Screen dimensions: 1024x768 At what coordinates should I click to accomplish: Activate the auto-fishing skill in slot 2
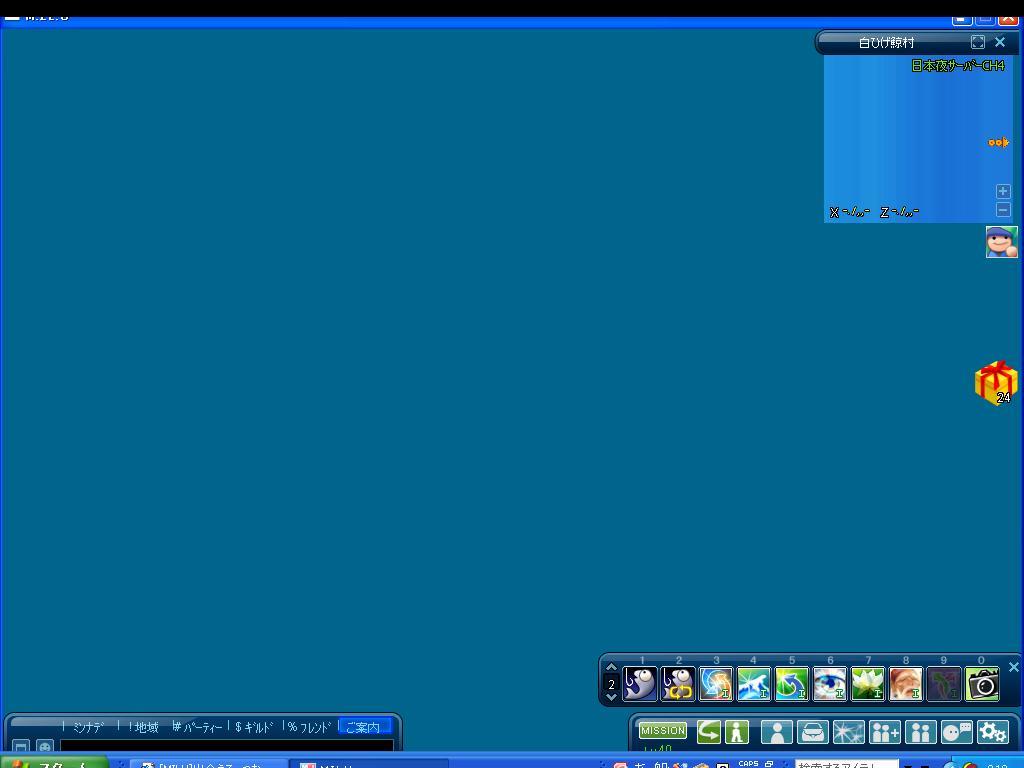pyautogui.click(x=678, y=684)
